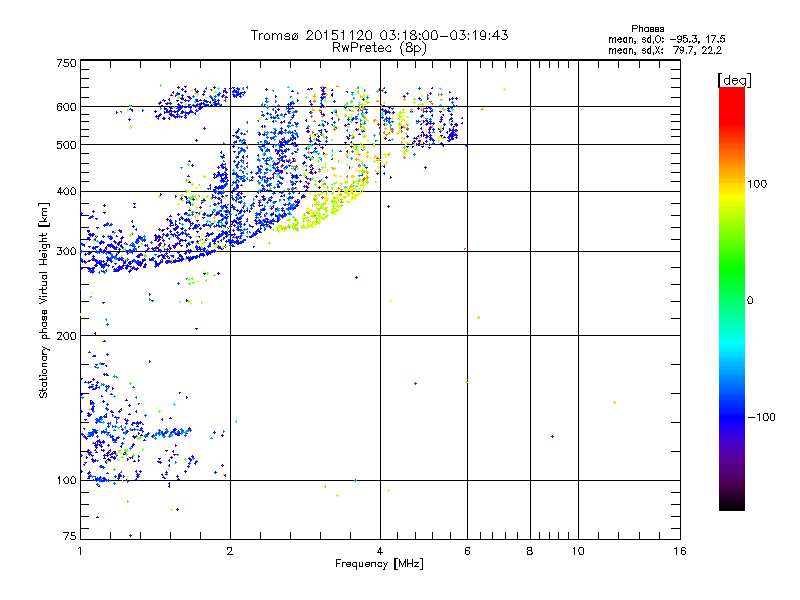Screen dimensions: 800x600
Task: Click the 750 y-axis tick label
Action: click(66, 63)
